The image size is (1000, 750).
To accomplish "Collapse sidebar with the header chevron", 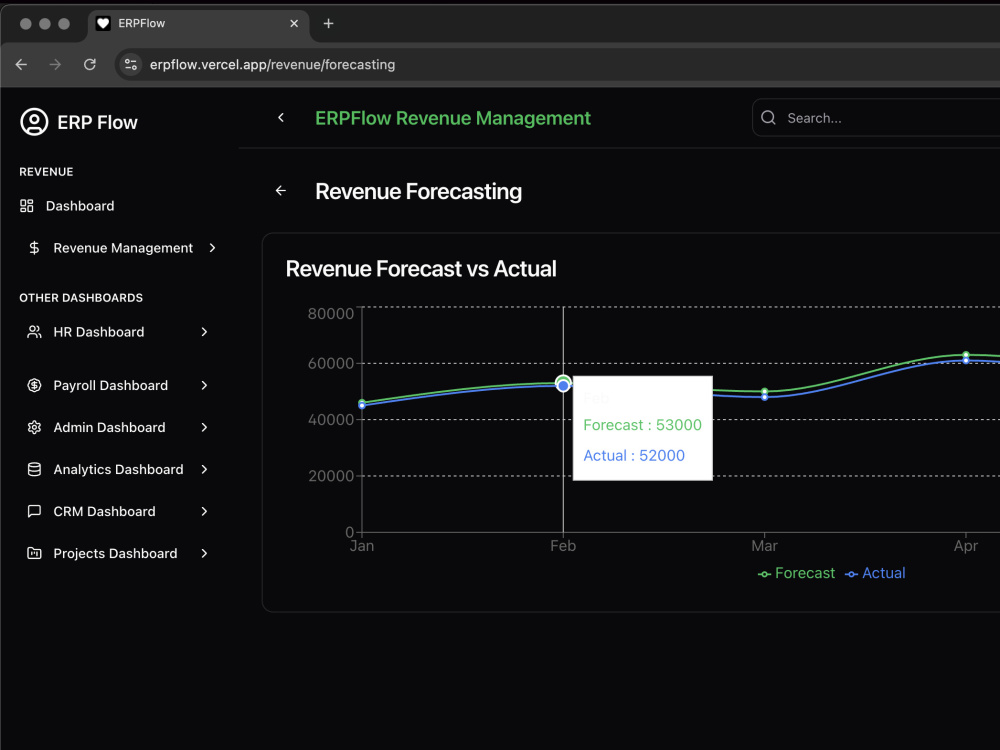I will (281, 117).
